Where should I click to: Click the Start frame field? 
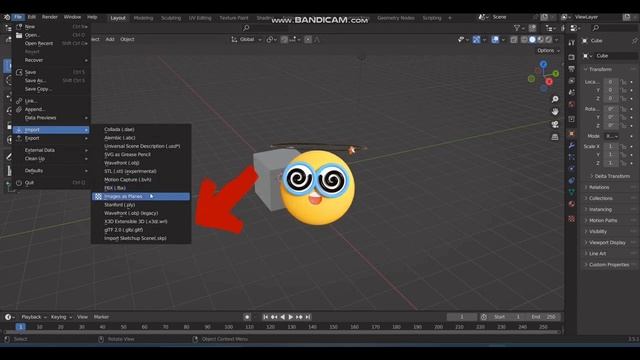tap(507, 317)
